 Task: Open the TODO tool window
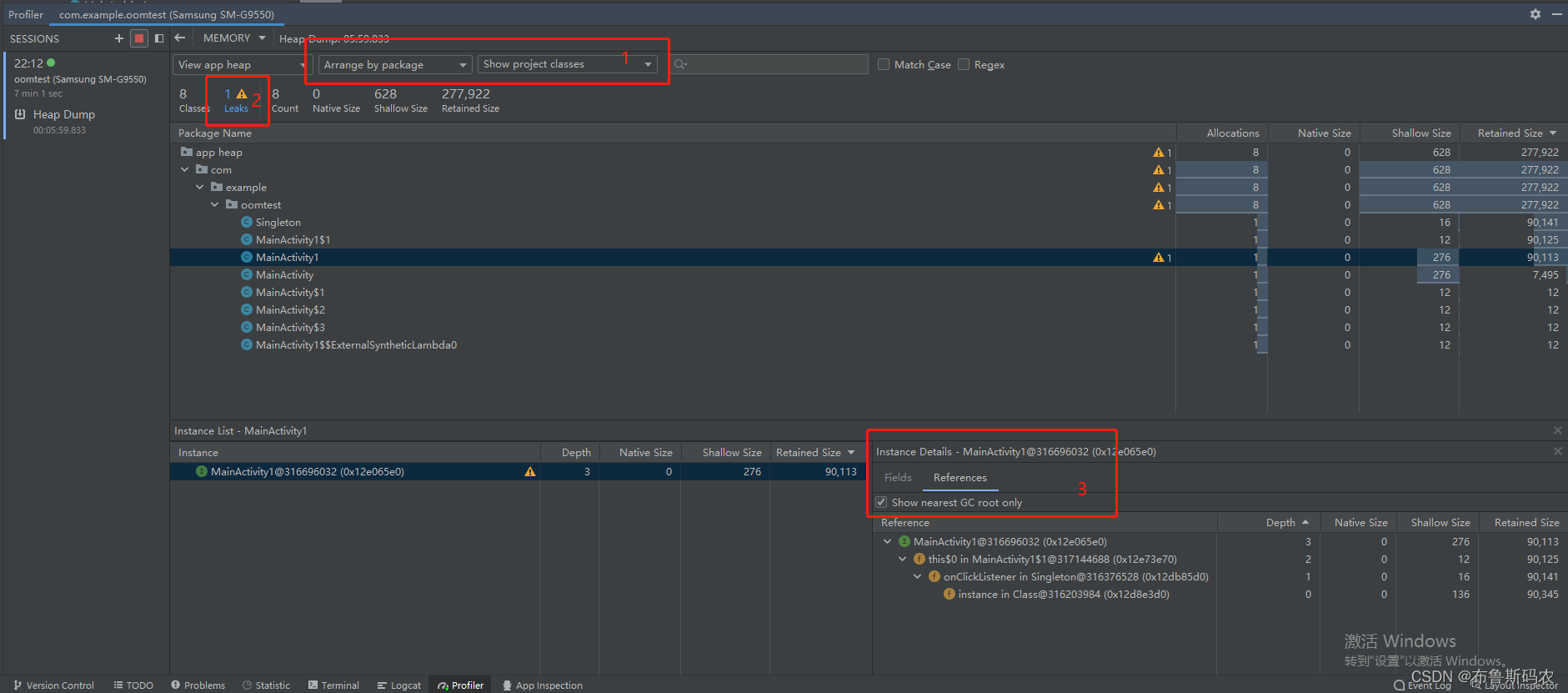click(x=133, y=685)
